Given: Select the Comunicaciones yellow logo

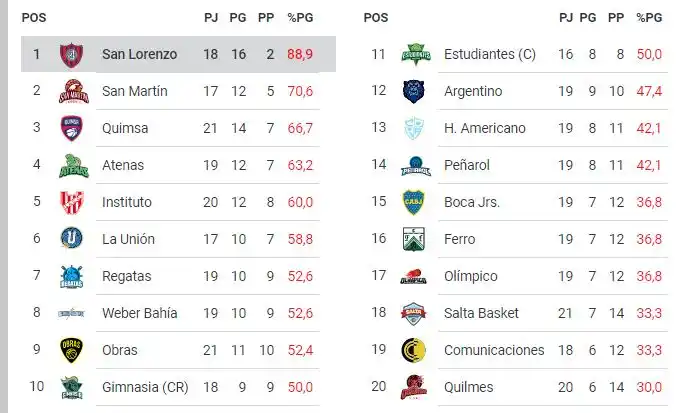Looking at the screenshot, I should point(414,350).
